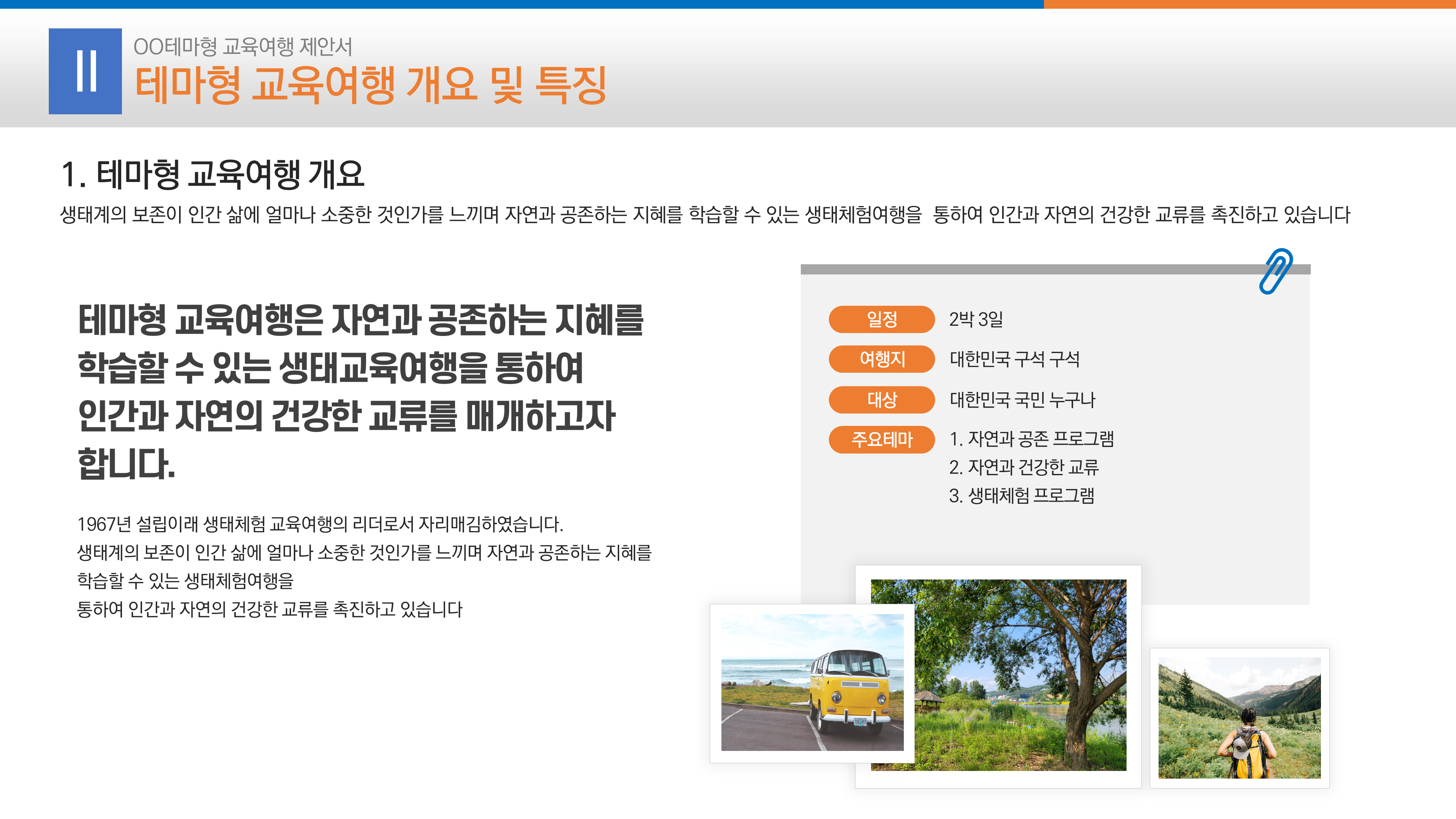Click the line 3. 생태체험 프로그램
1456x819 pixels.
point(1022,496)
